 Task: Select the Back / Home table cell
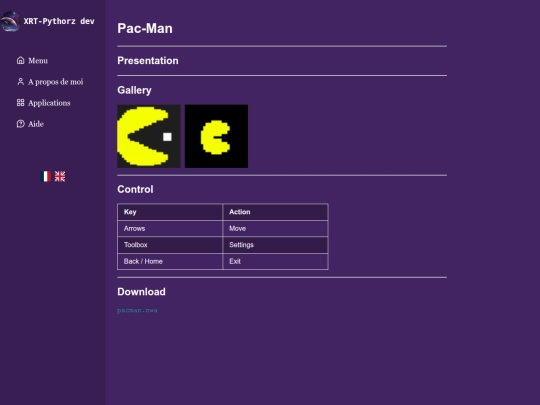170,261
